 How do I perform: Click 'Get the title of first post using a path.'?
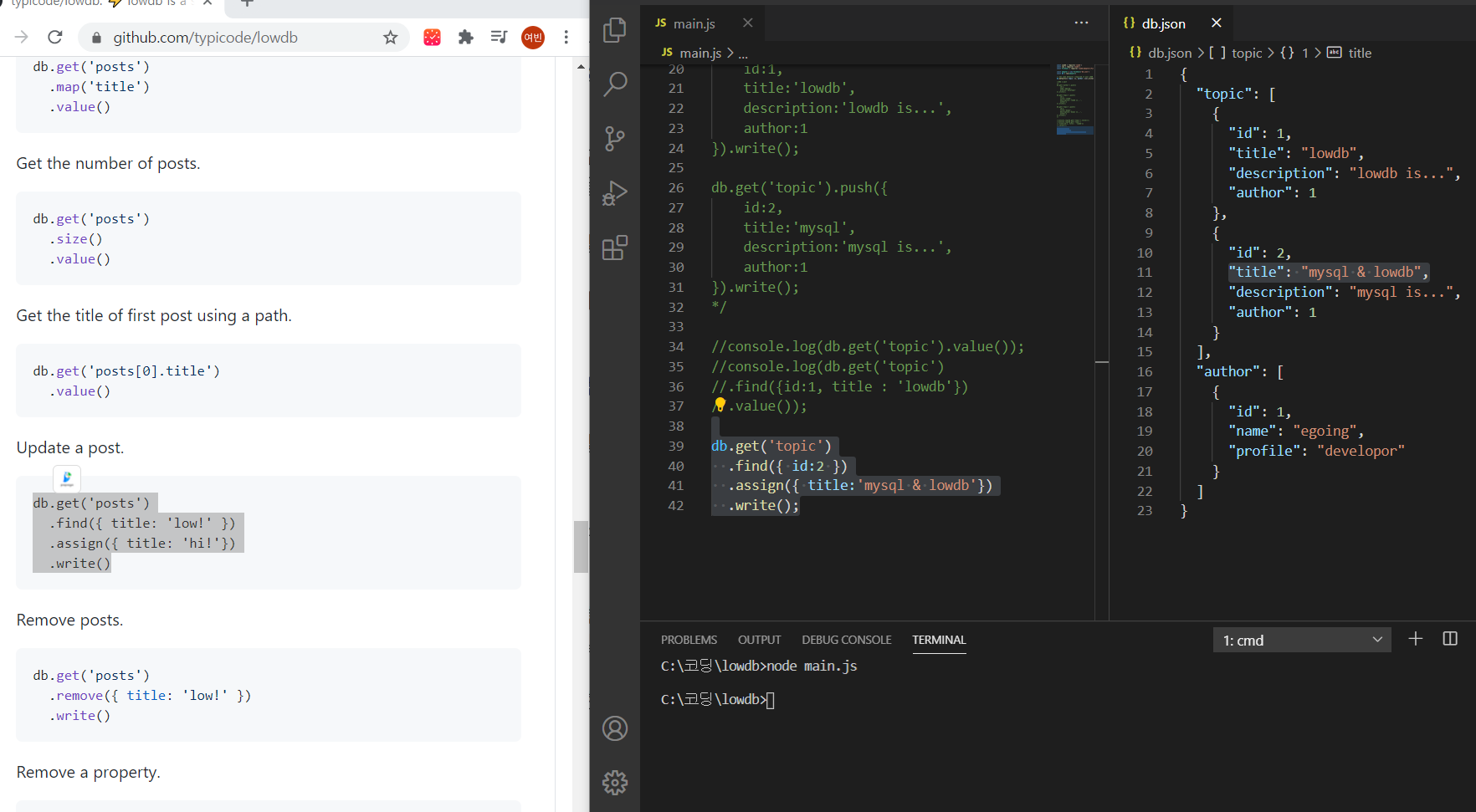(x=154, y=315)
